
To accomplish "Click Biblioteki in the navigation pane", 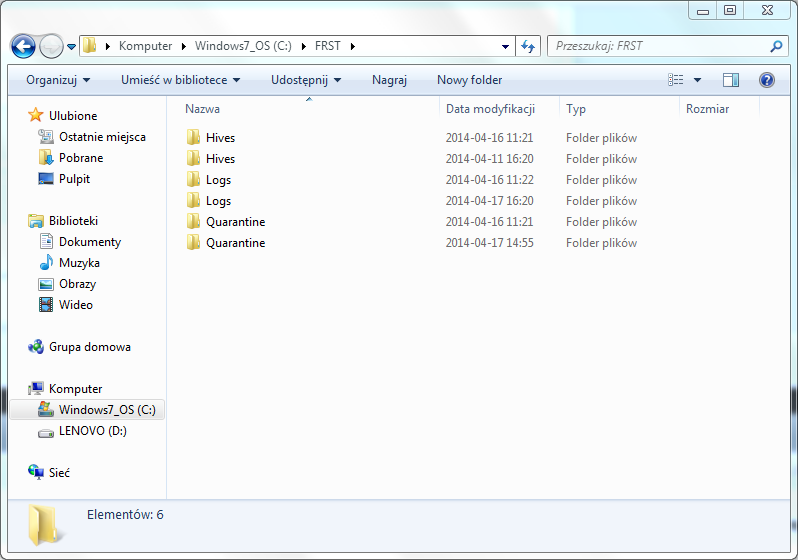I will pyautogui.click(x=73, y=220).
